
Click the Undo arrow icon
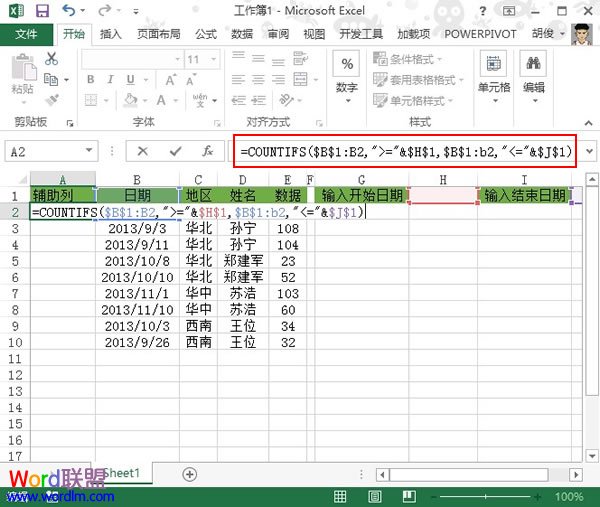[x=69, y=10]
